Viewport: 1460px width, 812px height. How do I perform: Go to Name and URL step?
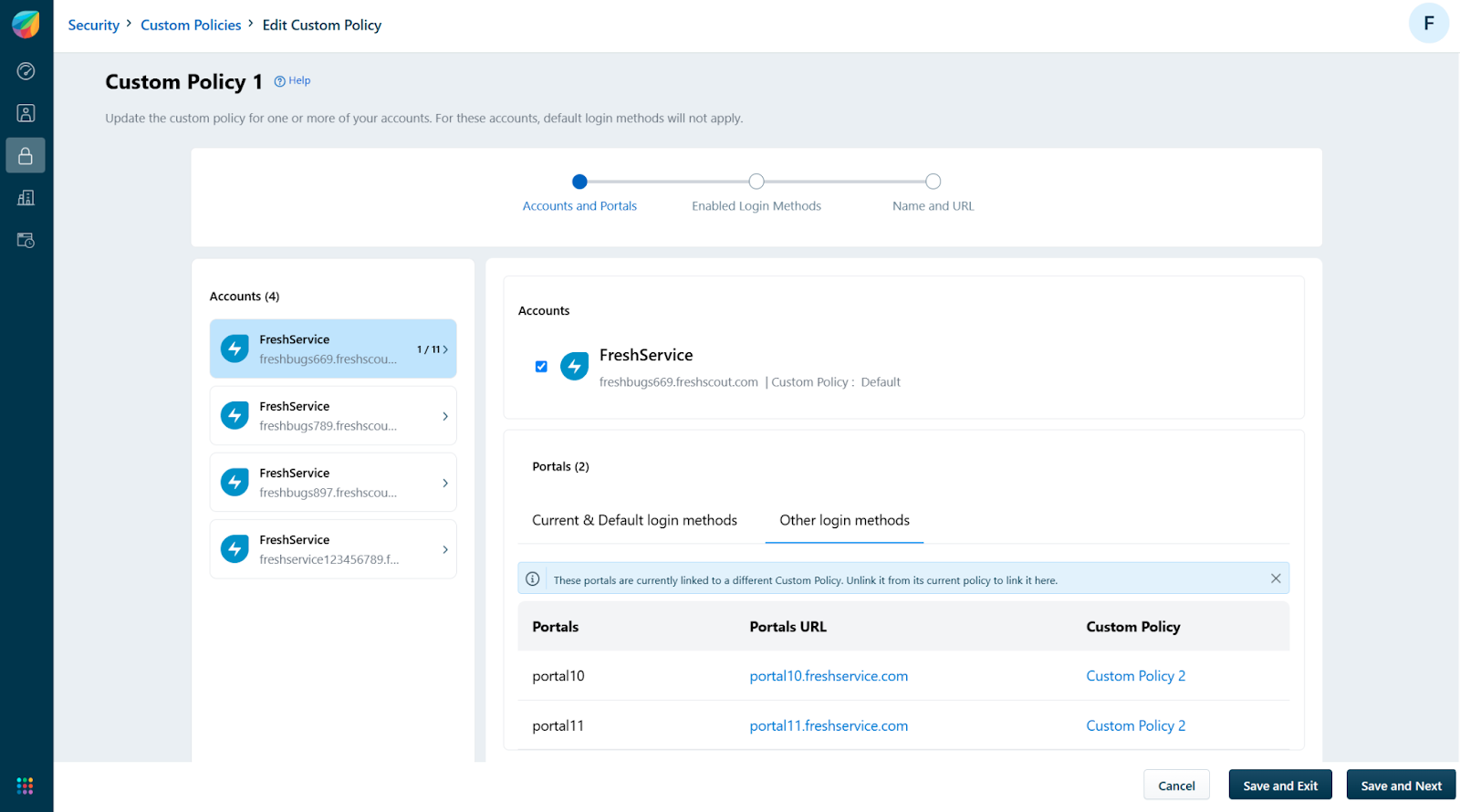[x=933, y=206]
